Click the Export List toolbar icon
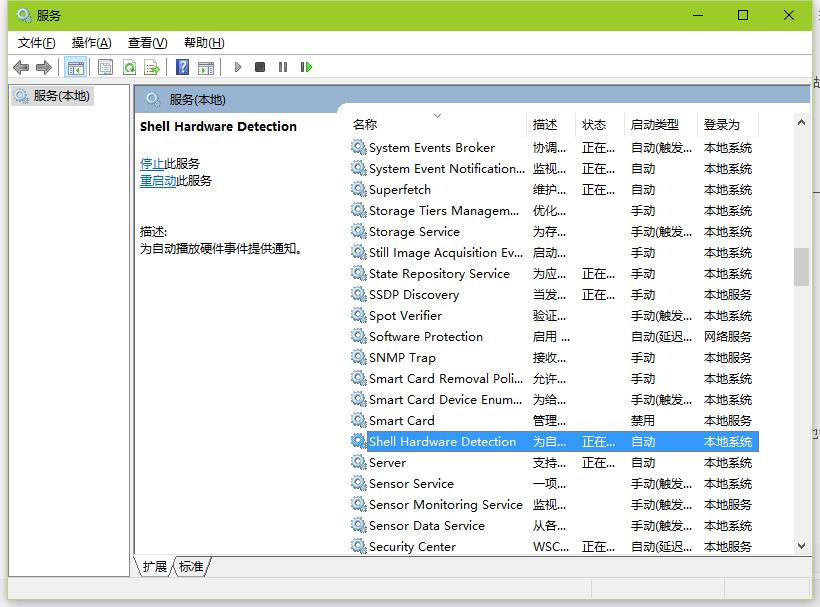The image size is (820, 607). 152,67
